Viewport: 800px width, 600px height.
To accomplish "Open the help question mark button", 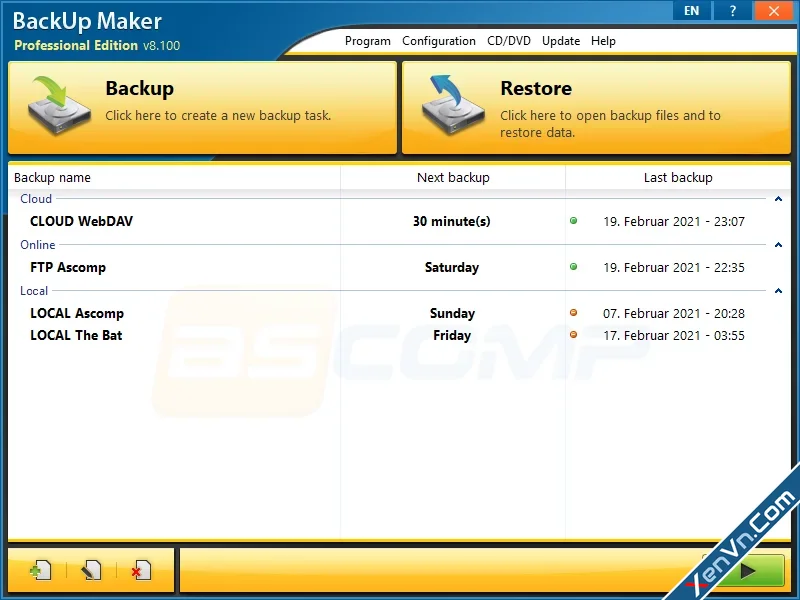I will coord(733,11).
